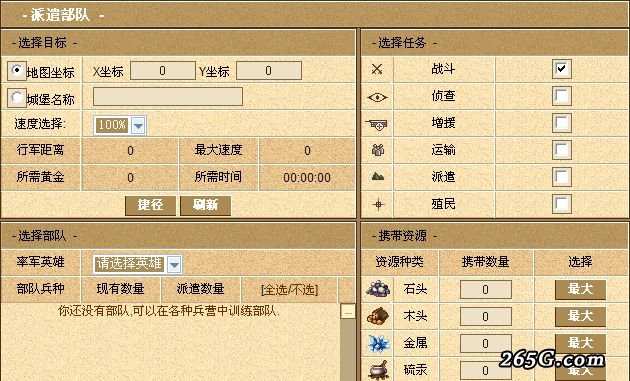
Task: Check the 殖民 colonize checkbox
Action: click(561, 204)
